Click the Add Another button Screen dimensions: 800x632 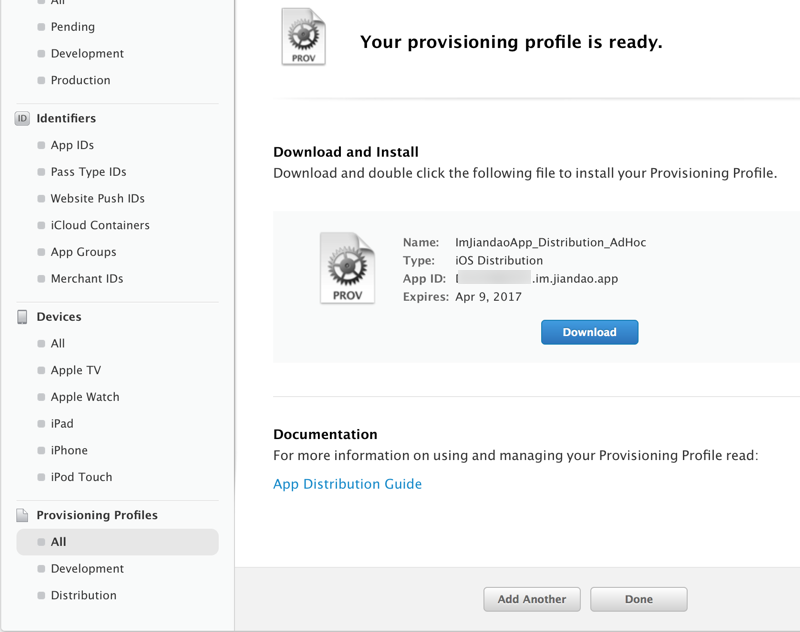click(532, 599)
